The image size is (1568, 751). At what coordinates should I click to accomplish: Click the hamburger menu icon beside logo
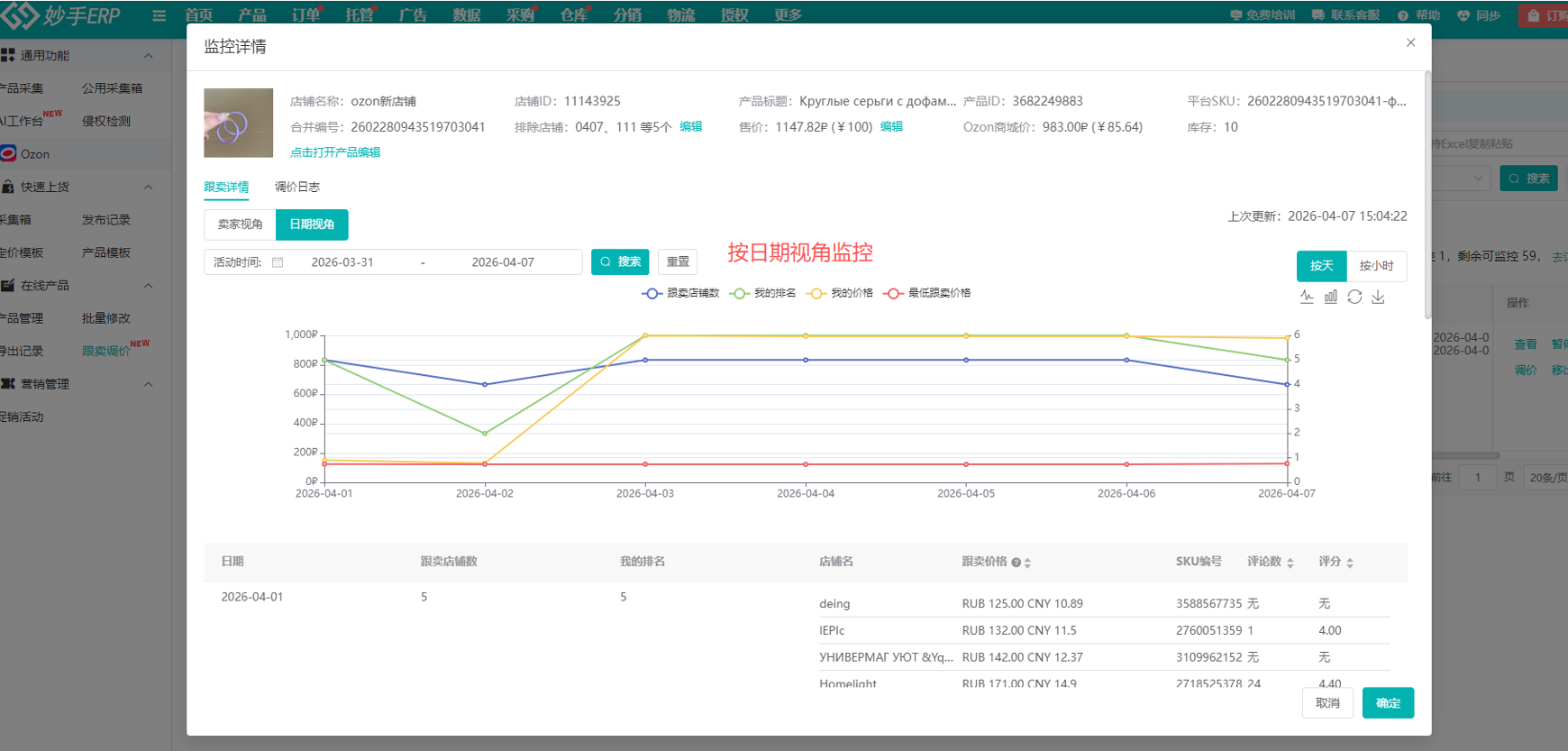[x=160, y=15]
